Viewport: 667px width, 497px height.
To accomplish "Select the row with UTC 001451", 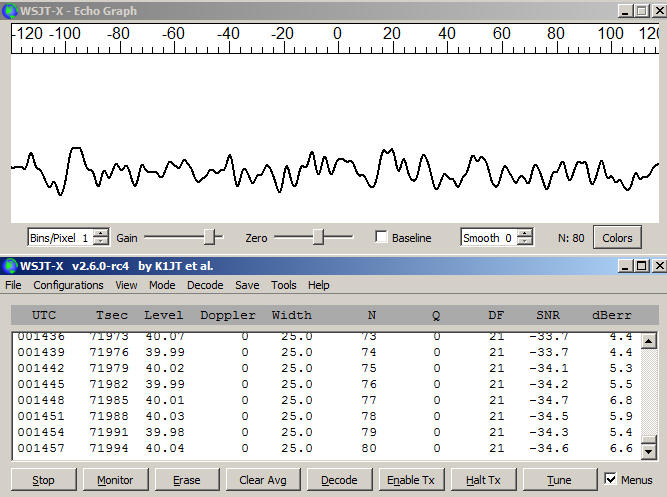I will click(325, 416).
